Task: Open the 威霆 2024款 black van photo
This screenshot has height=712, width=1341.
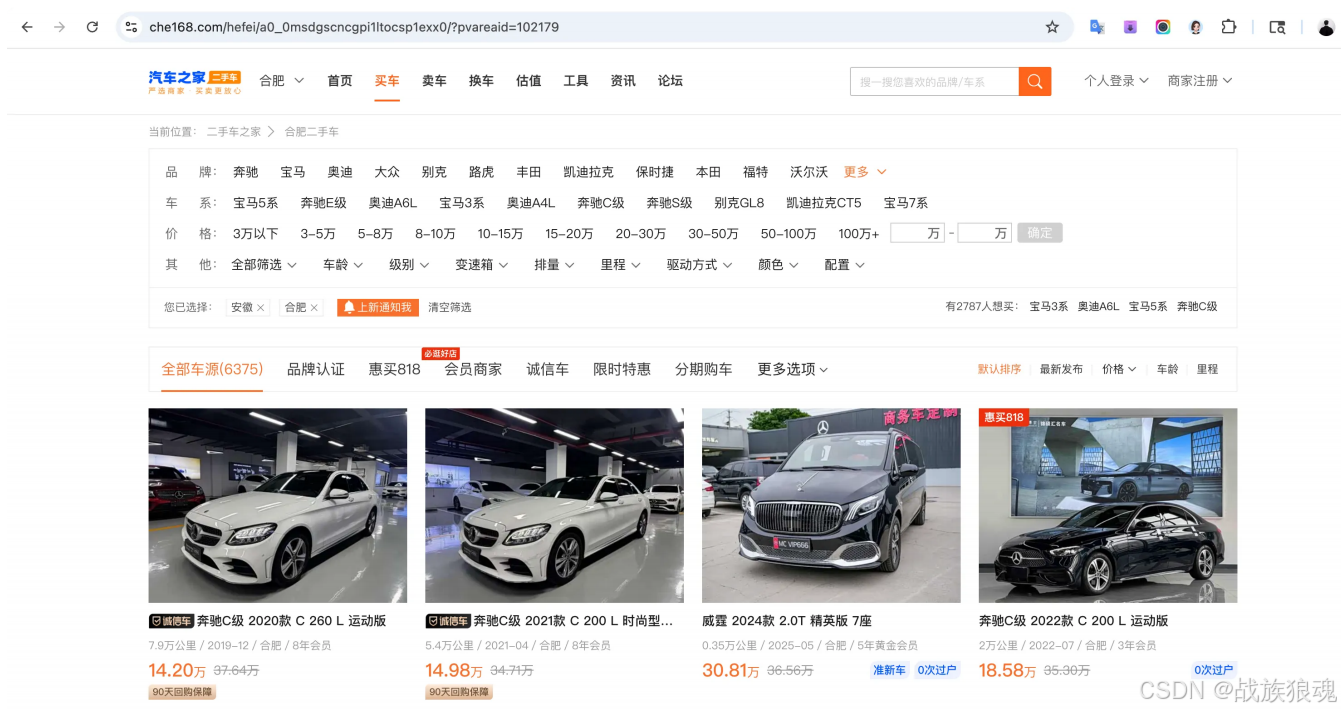Action: pyautogui.click(x=831, y=505)
